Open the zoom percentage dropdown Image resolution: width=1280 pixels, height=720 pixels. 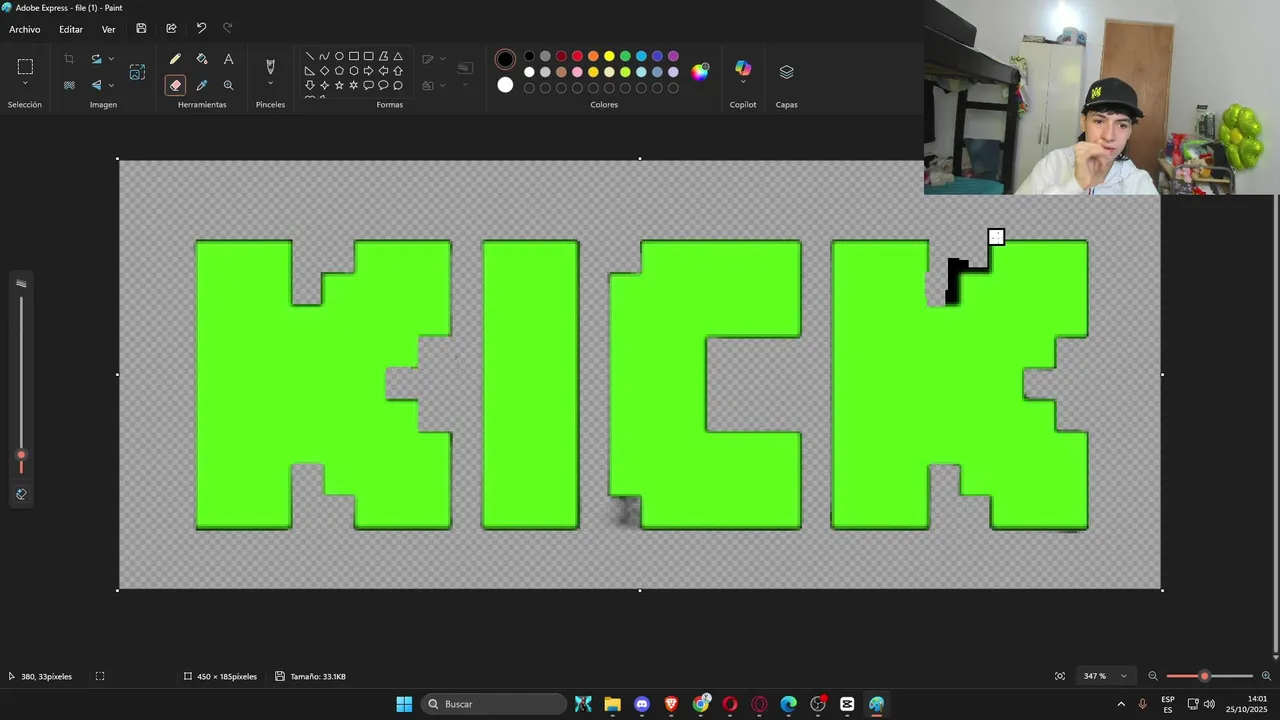(1104, 676)
